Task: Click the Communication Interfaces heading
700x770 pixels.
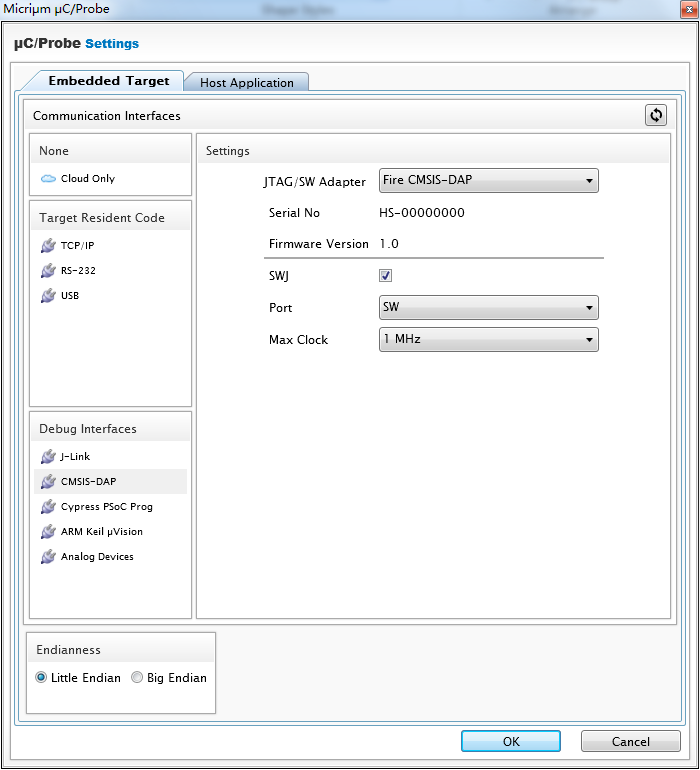Action: (x=107, y=116)
